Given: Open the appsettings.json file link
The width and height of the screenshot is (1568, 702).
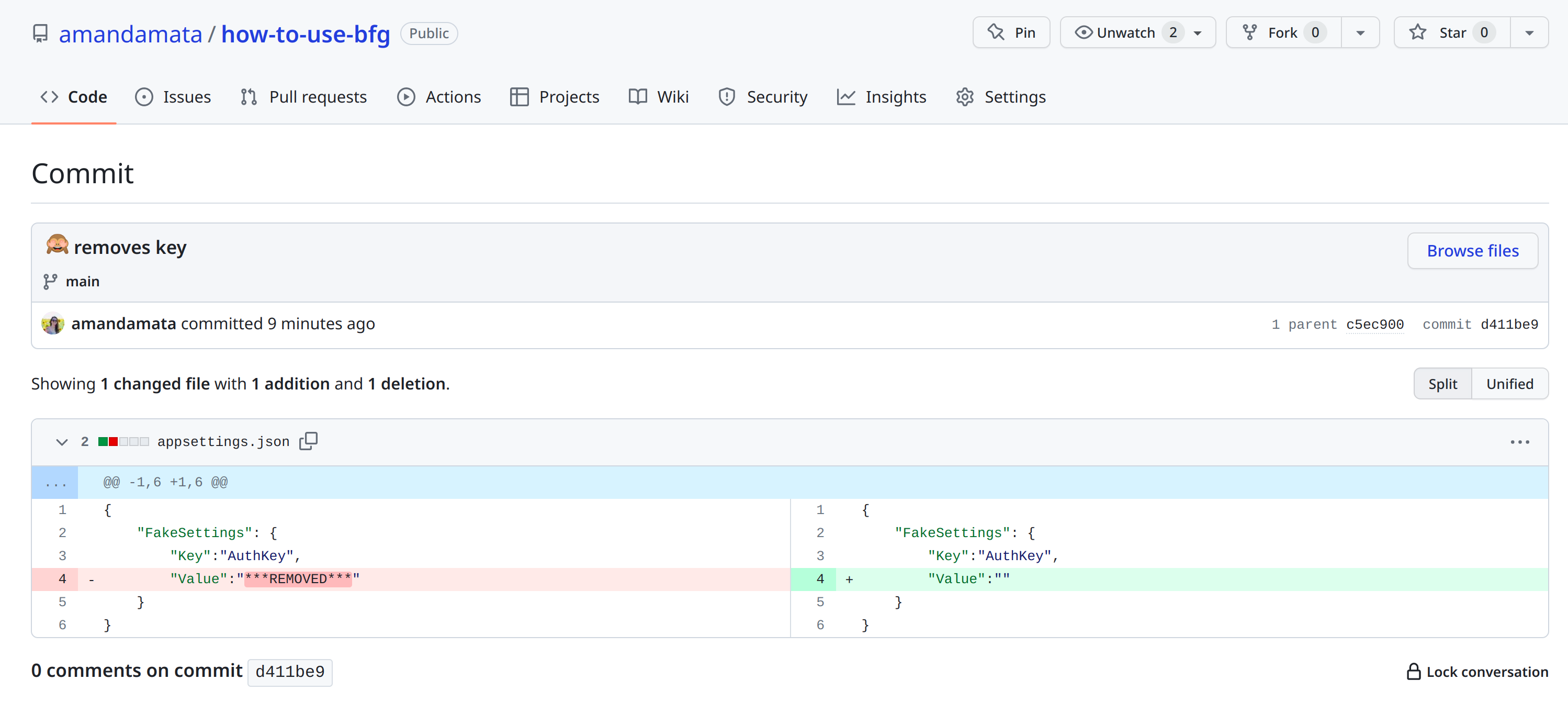Looking at the screenshot, I should click(x=223, y=441).
